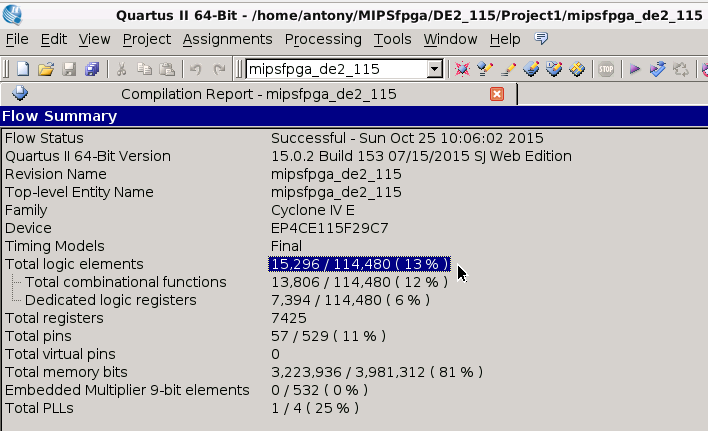This screenshot has width=708, height=431.
Task: Open the Tools menu
Action: (392, 39)
